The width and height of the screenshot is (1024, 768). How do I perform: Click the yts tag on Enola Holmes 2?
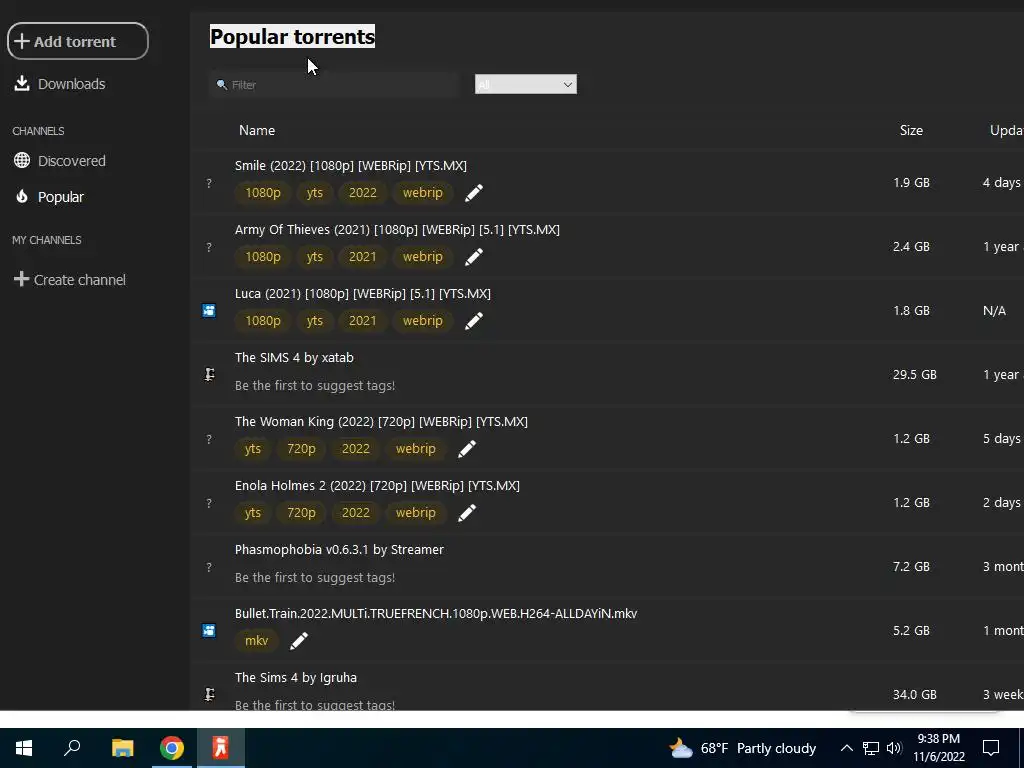(253, 513)
